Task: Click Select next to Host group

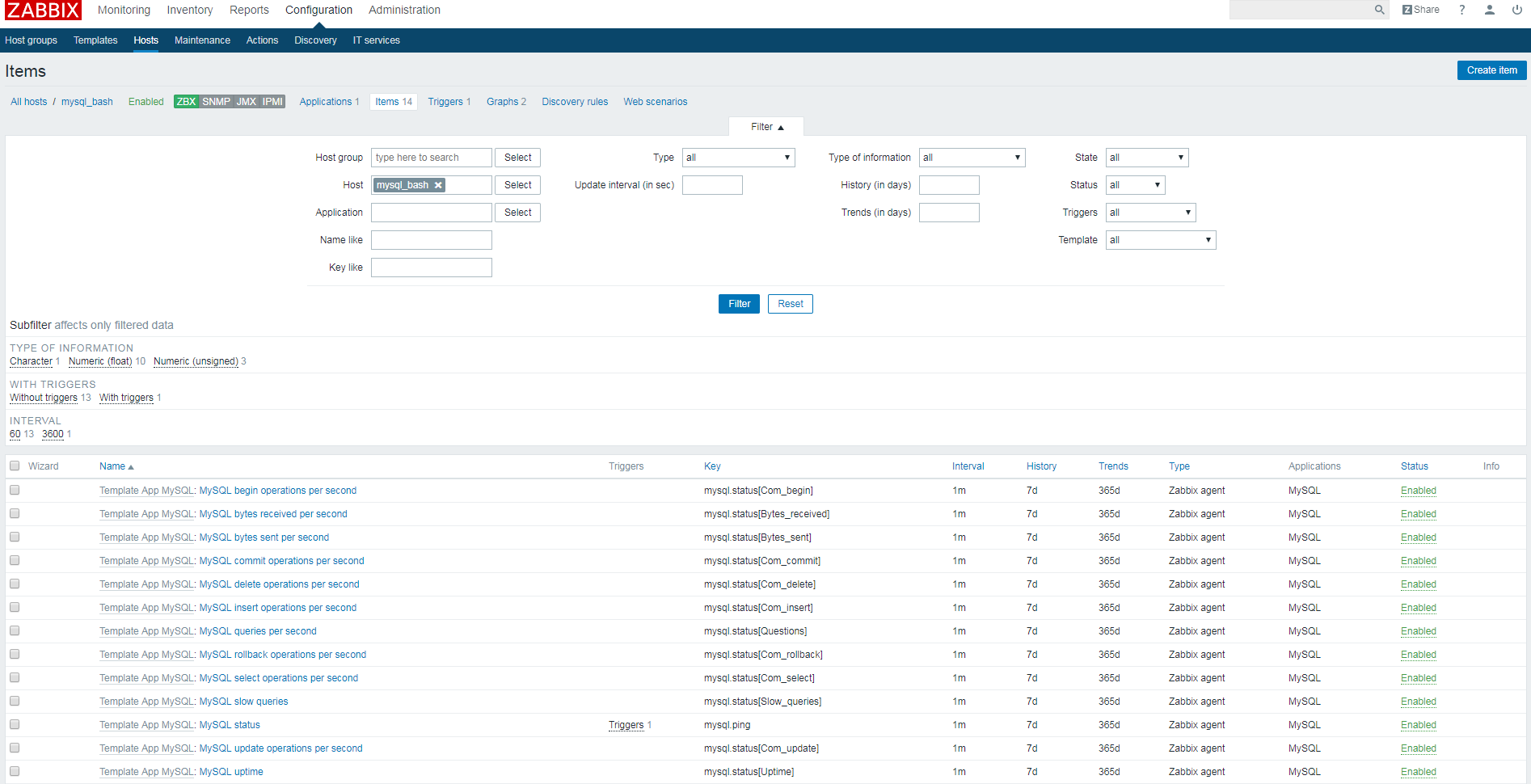Action: pyautogui.click(x=517, y=158)
